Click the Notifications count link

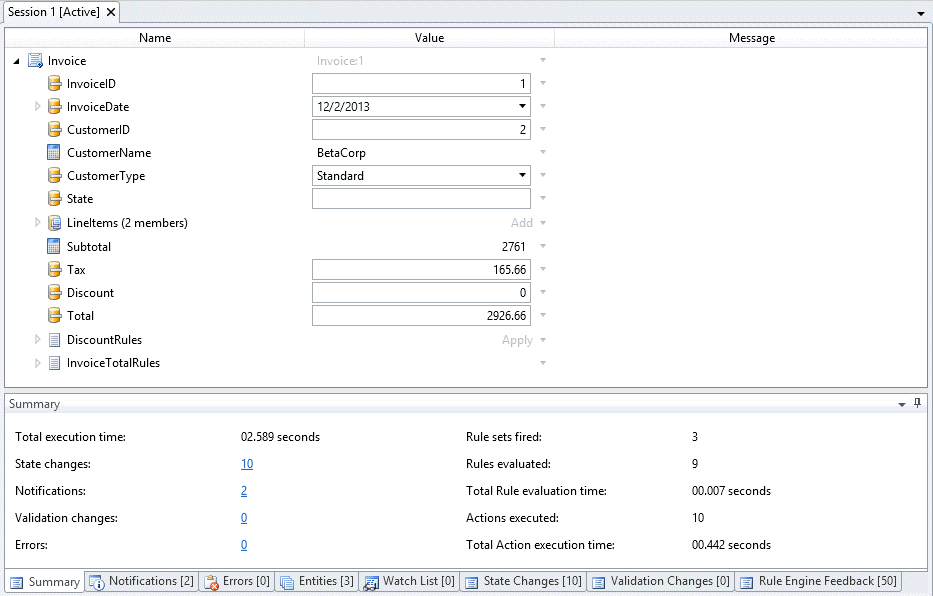tap(244, 491)
